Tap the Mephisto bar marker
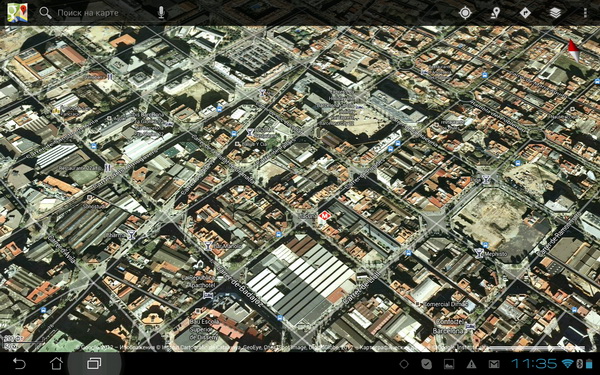 [x=478, y=253]
